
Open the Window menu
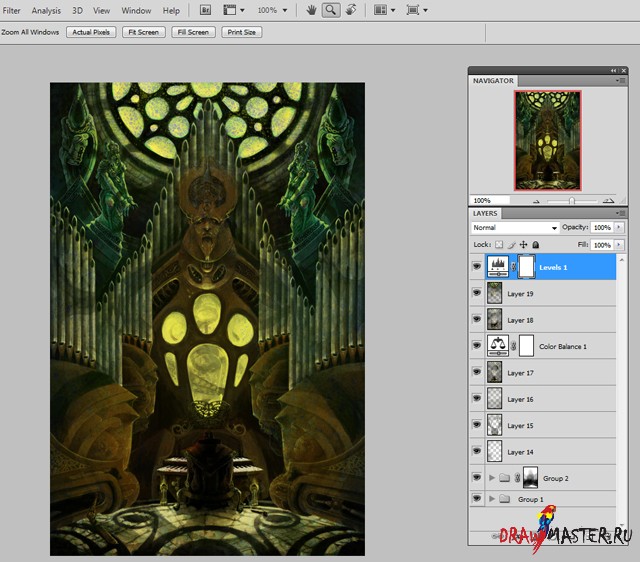coord(136,11)
